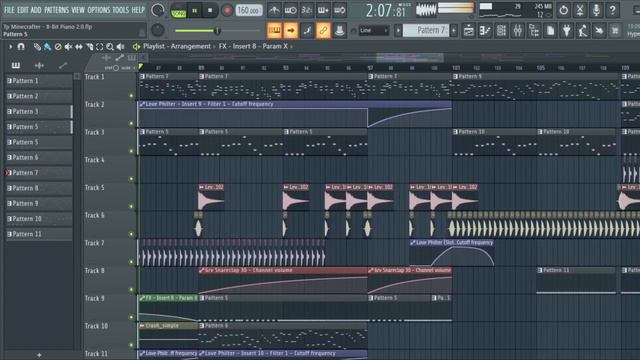This screenshot has width=640, height=360.
Task: Show automation clips in picker panel
Action: 63,65
